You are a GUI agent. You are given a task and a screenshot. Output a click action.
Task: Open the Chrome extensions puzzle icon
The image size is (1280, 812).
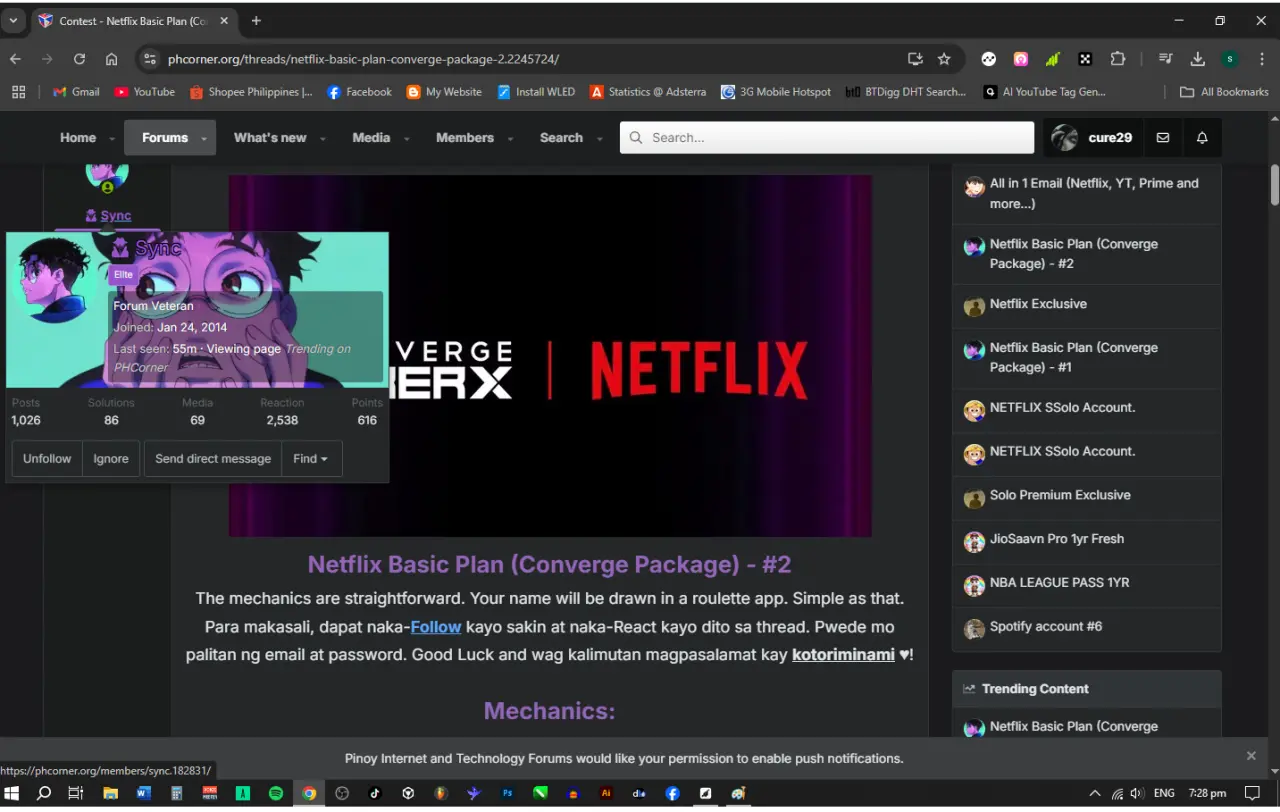click(1118, 59)
